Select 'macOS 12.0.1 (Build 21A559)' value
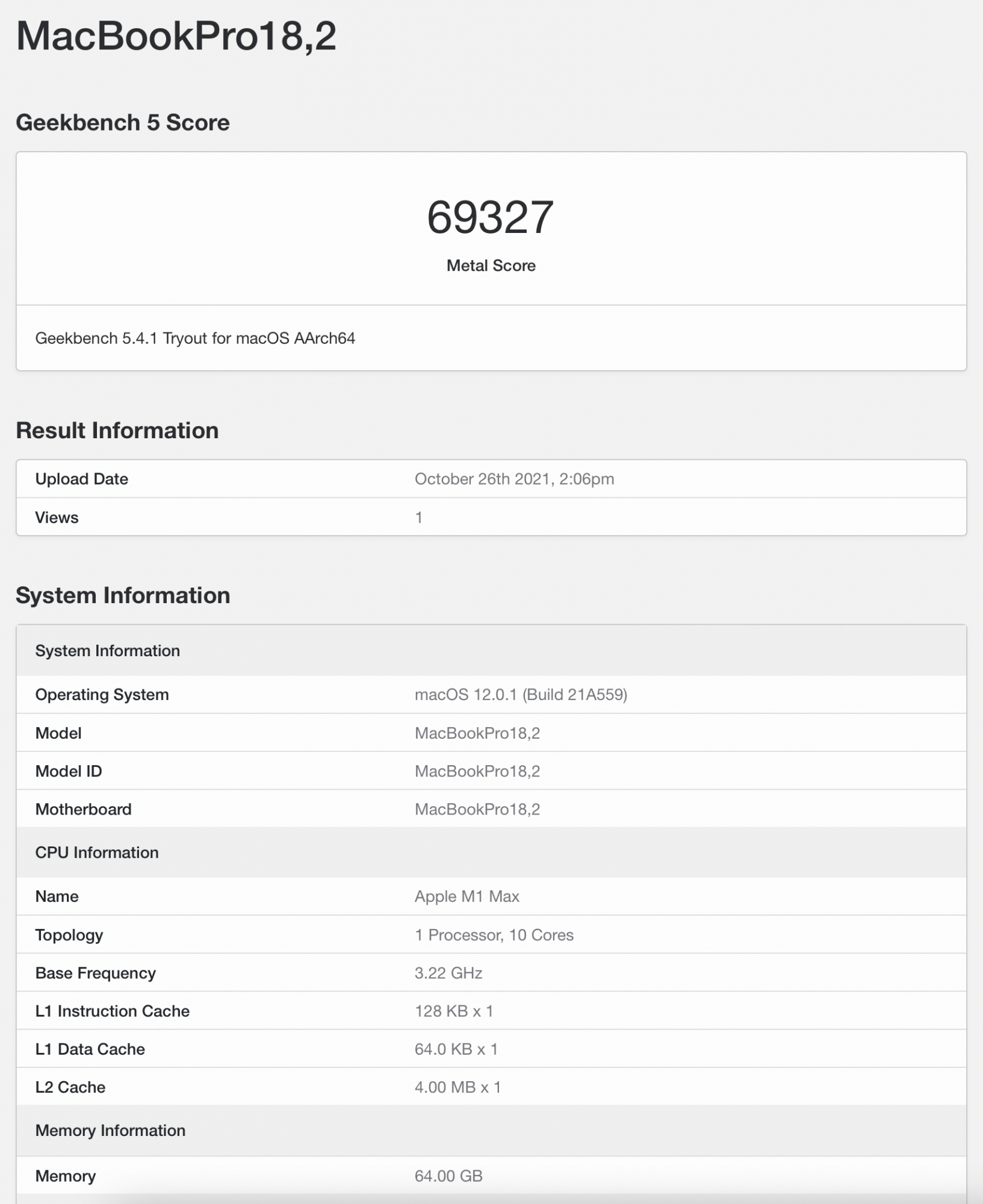 click(x=521, y=695)
